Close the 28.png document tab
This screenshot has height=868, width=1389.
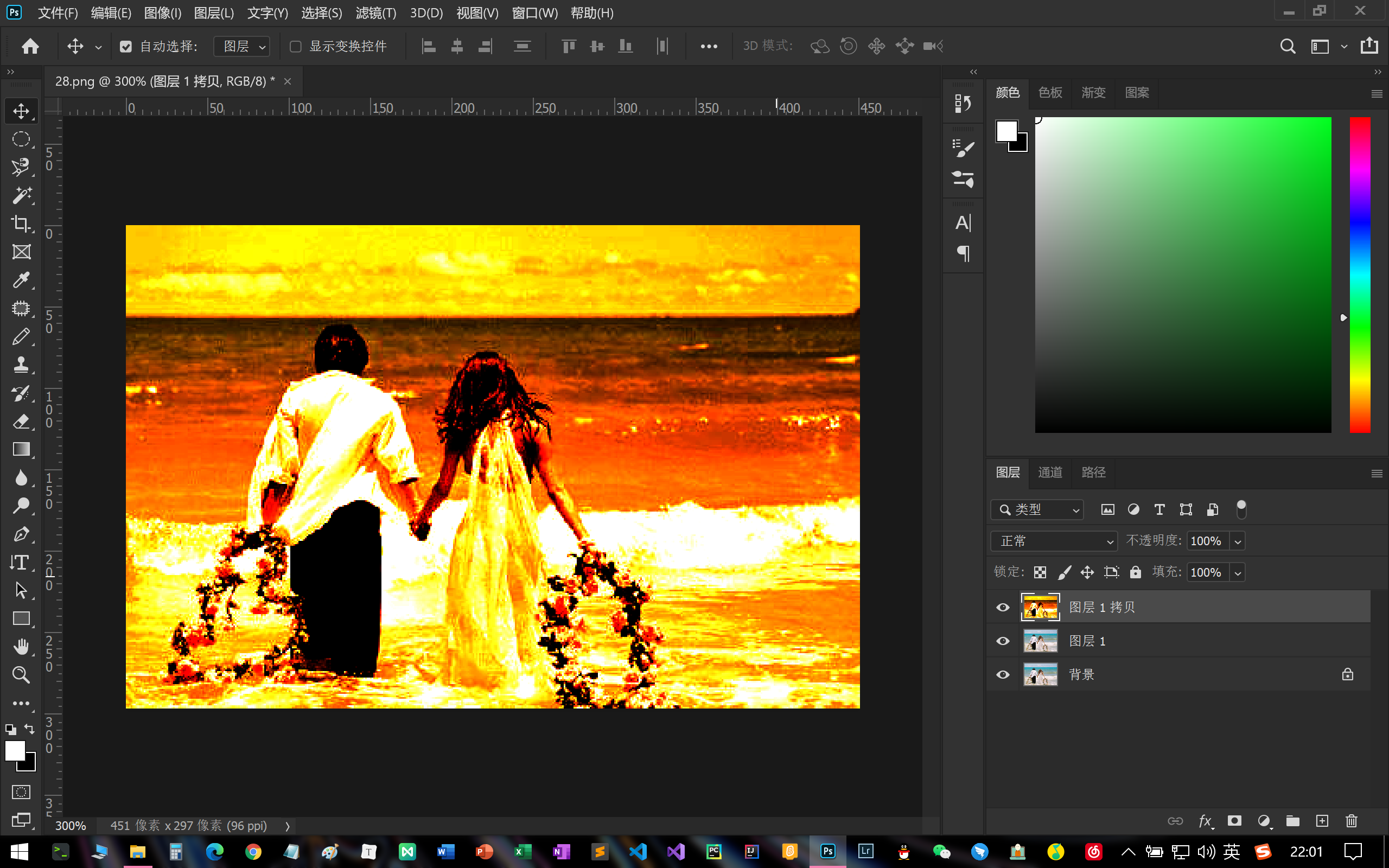(288, 81)
